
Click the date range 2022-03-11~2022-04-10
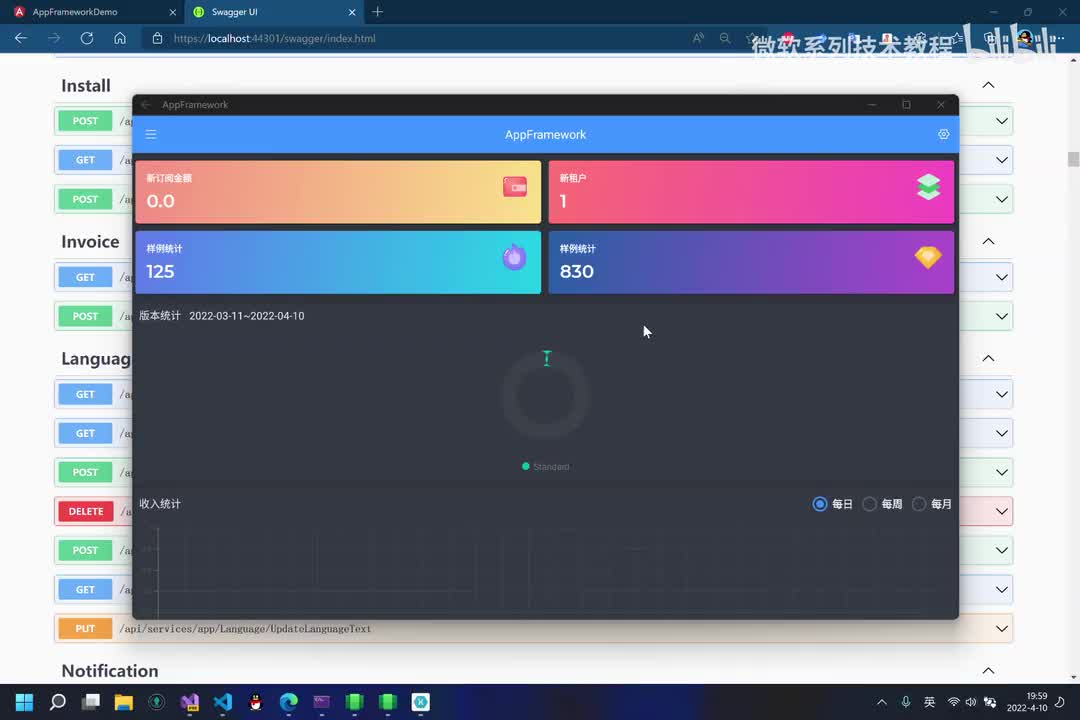pos(247,316)
